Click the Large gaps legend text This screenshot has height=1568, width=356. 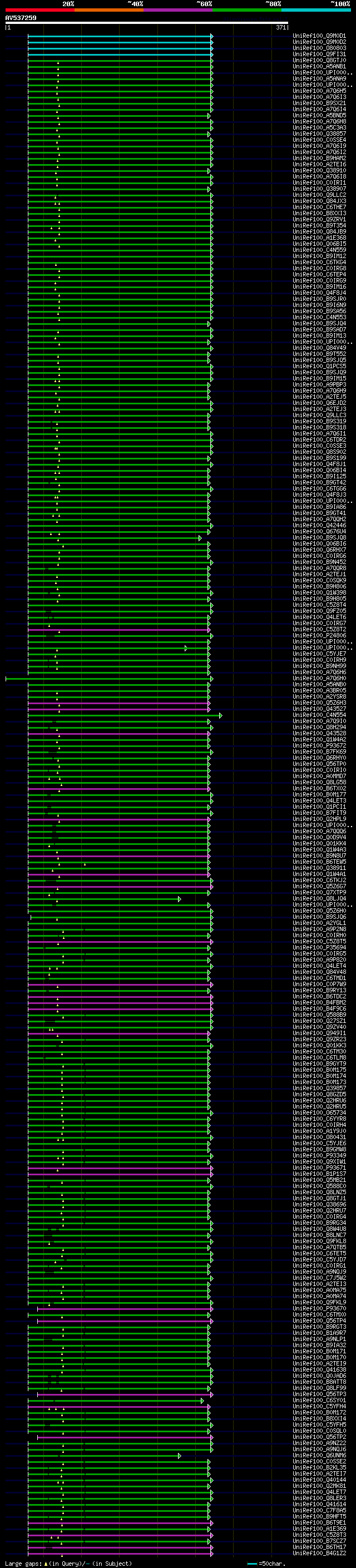pyautogui.click(x=67, y=1563)
